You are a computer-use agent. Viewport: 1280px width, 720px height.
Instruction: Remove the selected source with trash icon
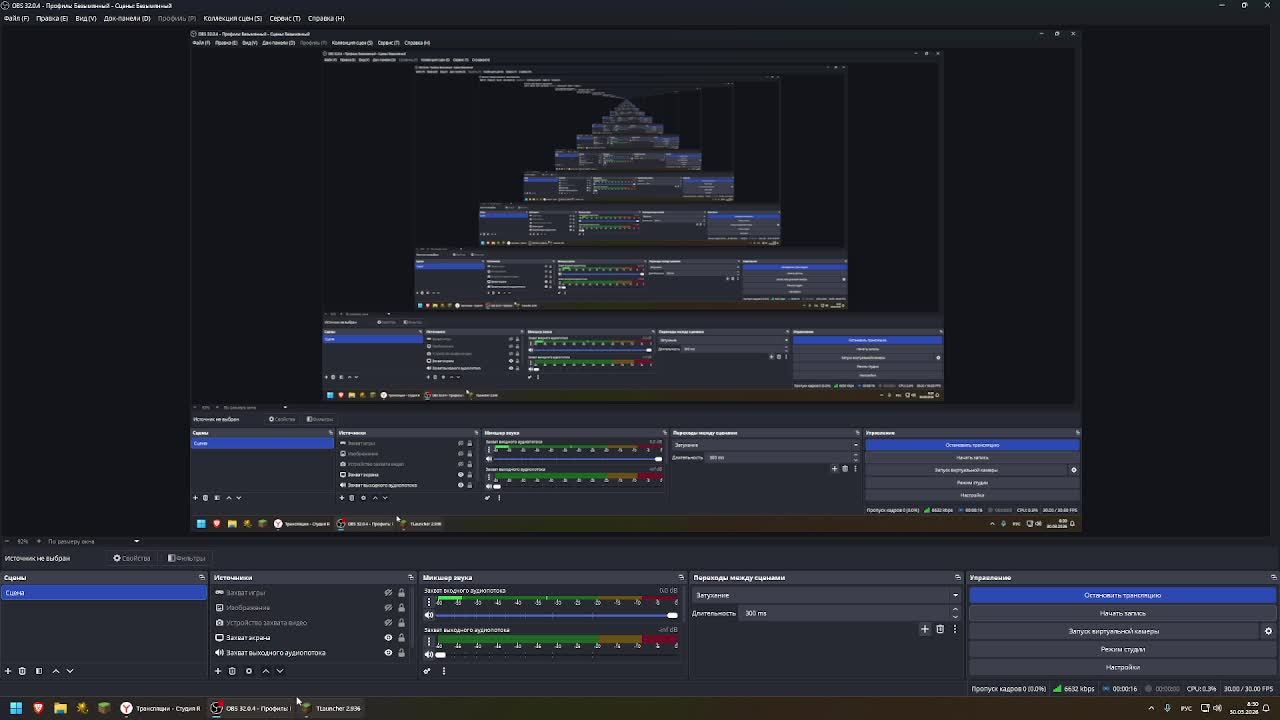(x=232, y=671)
